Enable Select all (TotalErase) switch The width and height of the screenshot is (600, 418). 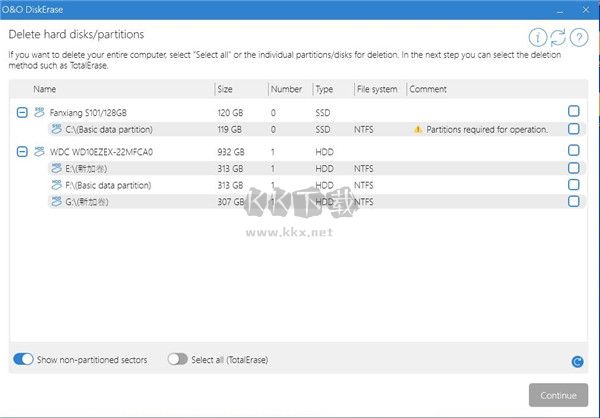(177, 359)
